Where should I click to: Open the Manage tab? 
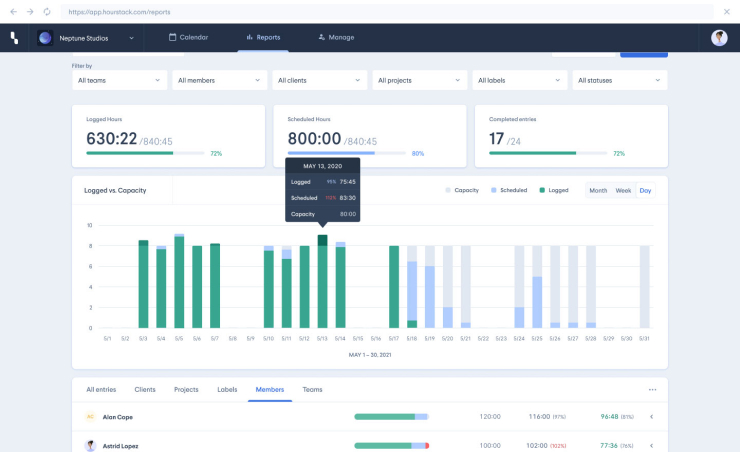coord(336,37)
